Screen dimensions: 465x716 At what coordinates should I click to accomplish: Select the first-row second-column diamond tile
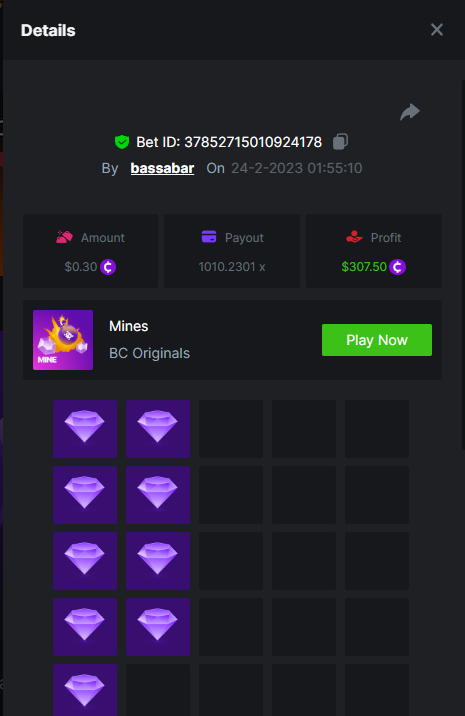[158, 429]
